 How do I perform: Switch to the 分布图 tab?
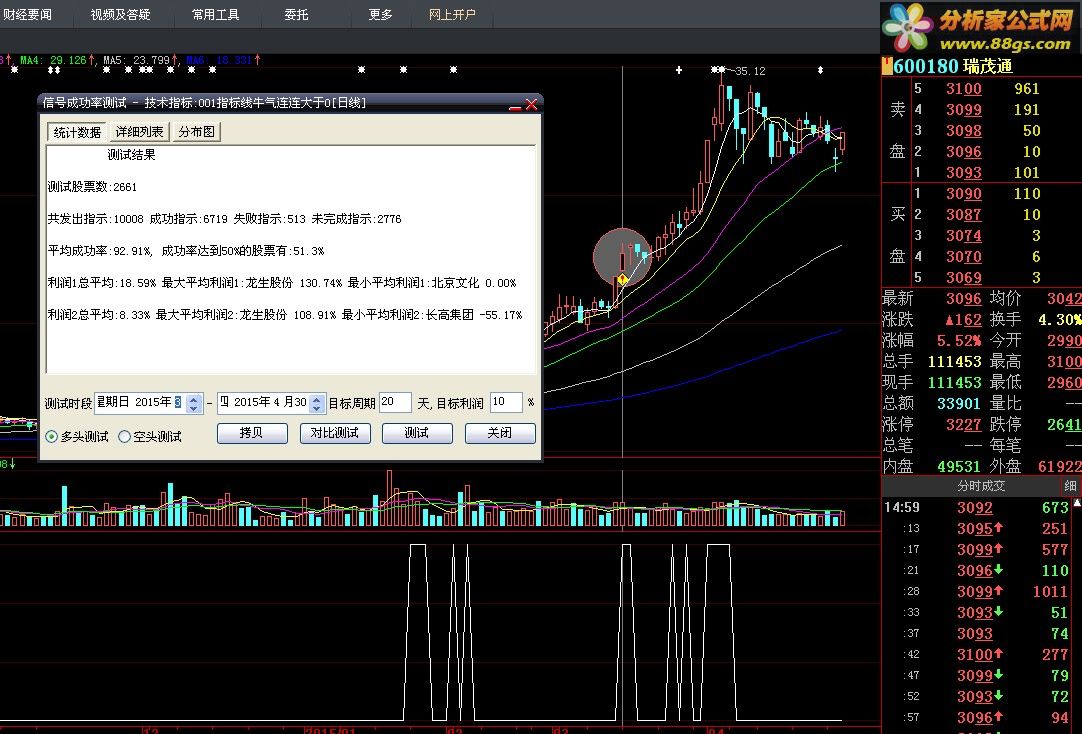[196, 132]
